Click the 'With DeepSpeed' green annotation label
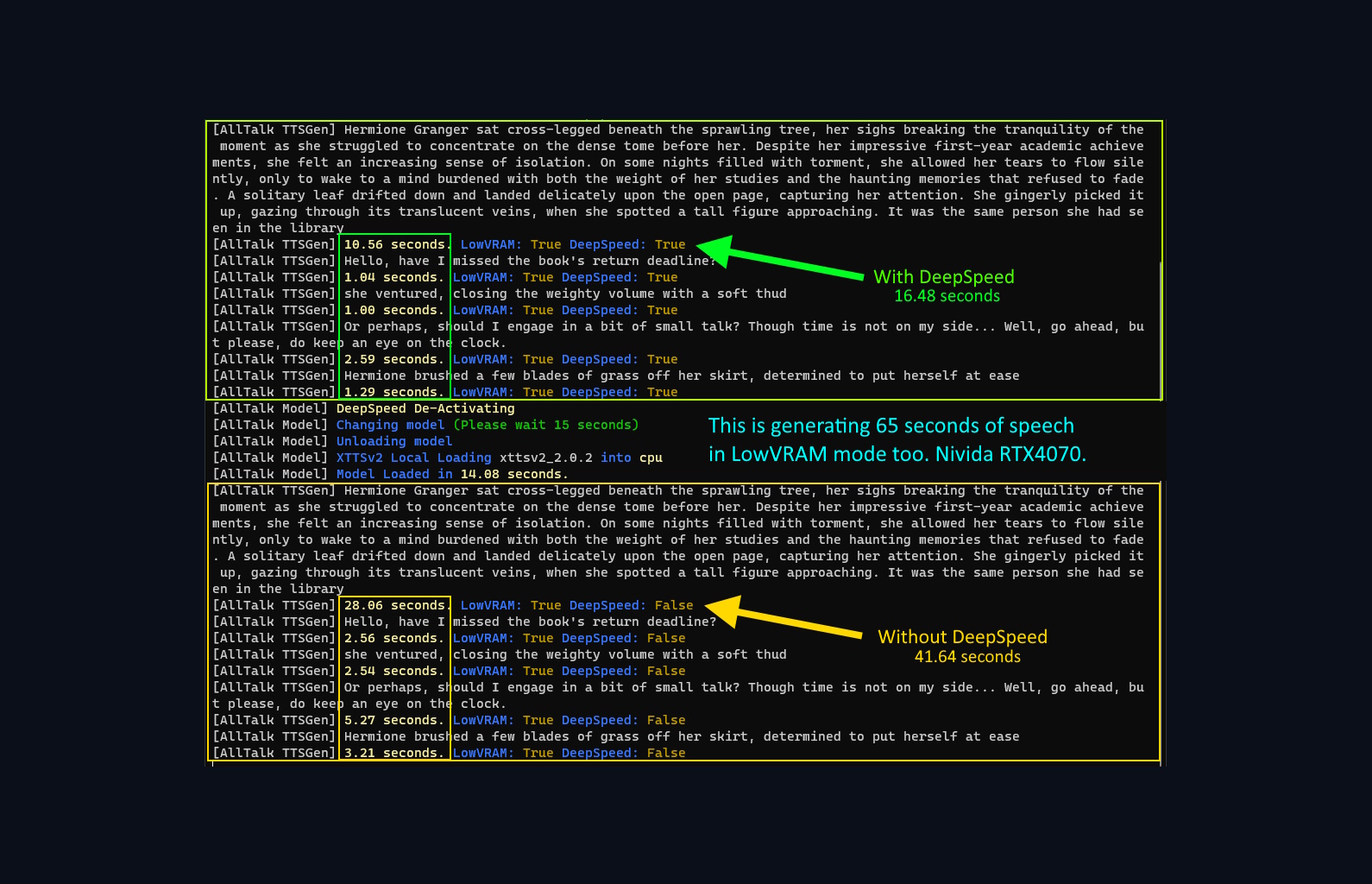Image resolution: width=1372 pixels, height=884 pixels. coord(944,277)
